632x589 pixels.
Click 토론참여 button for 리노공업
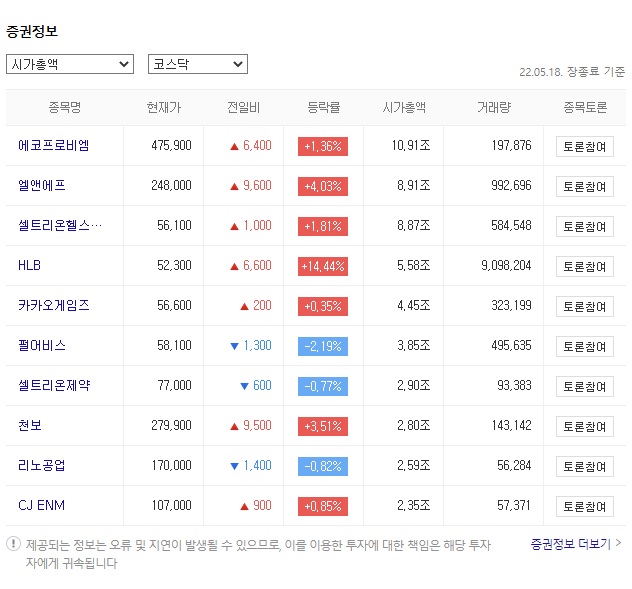pyautogui.click(x=585, y=466)
